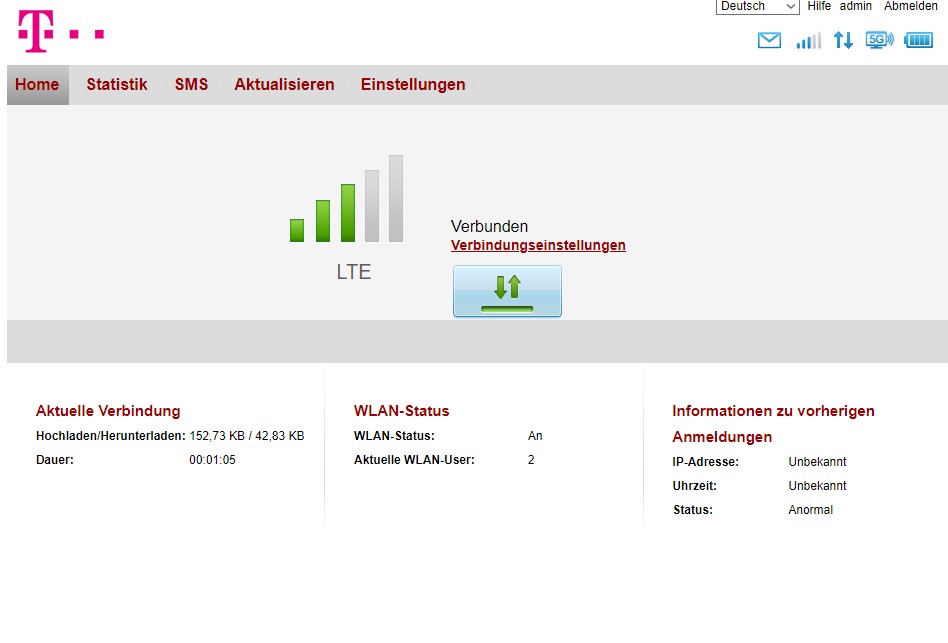The image size is (948, 643).
Task: Click the 5G WLAN status icon
Action: 879,40
